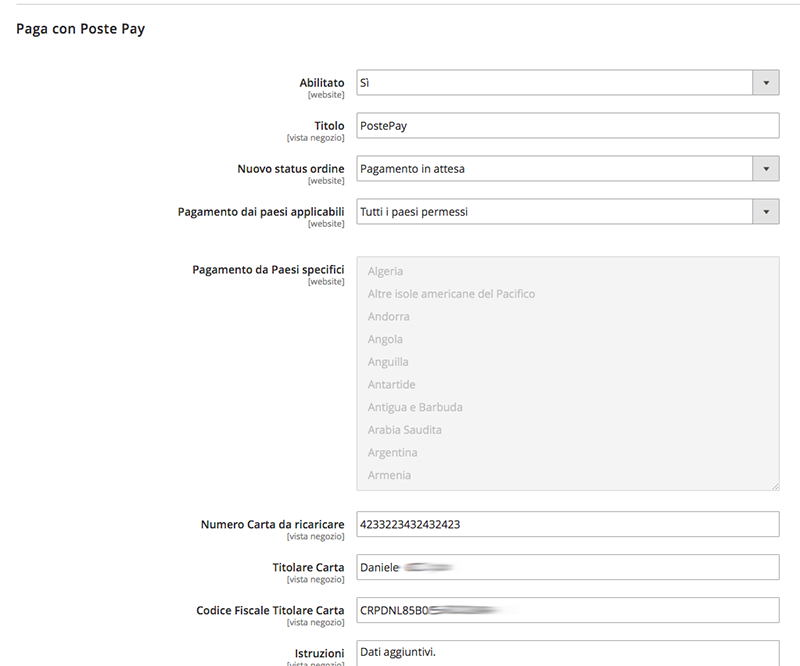This screenshot has width=800, height=666.
Task: Click the Titolo field containing PostePay
Action: click(x=568, y=126)
